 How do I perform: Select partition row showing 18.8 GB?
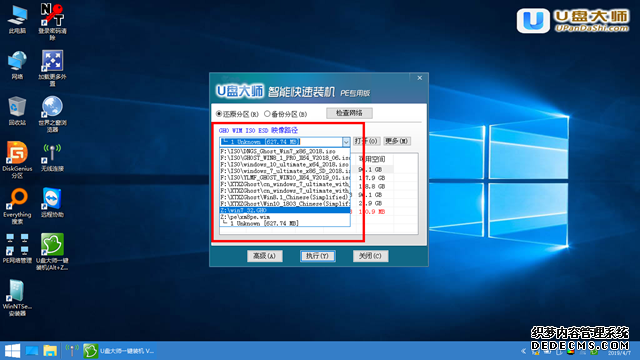372,187
